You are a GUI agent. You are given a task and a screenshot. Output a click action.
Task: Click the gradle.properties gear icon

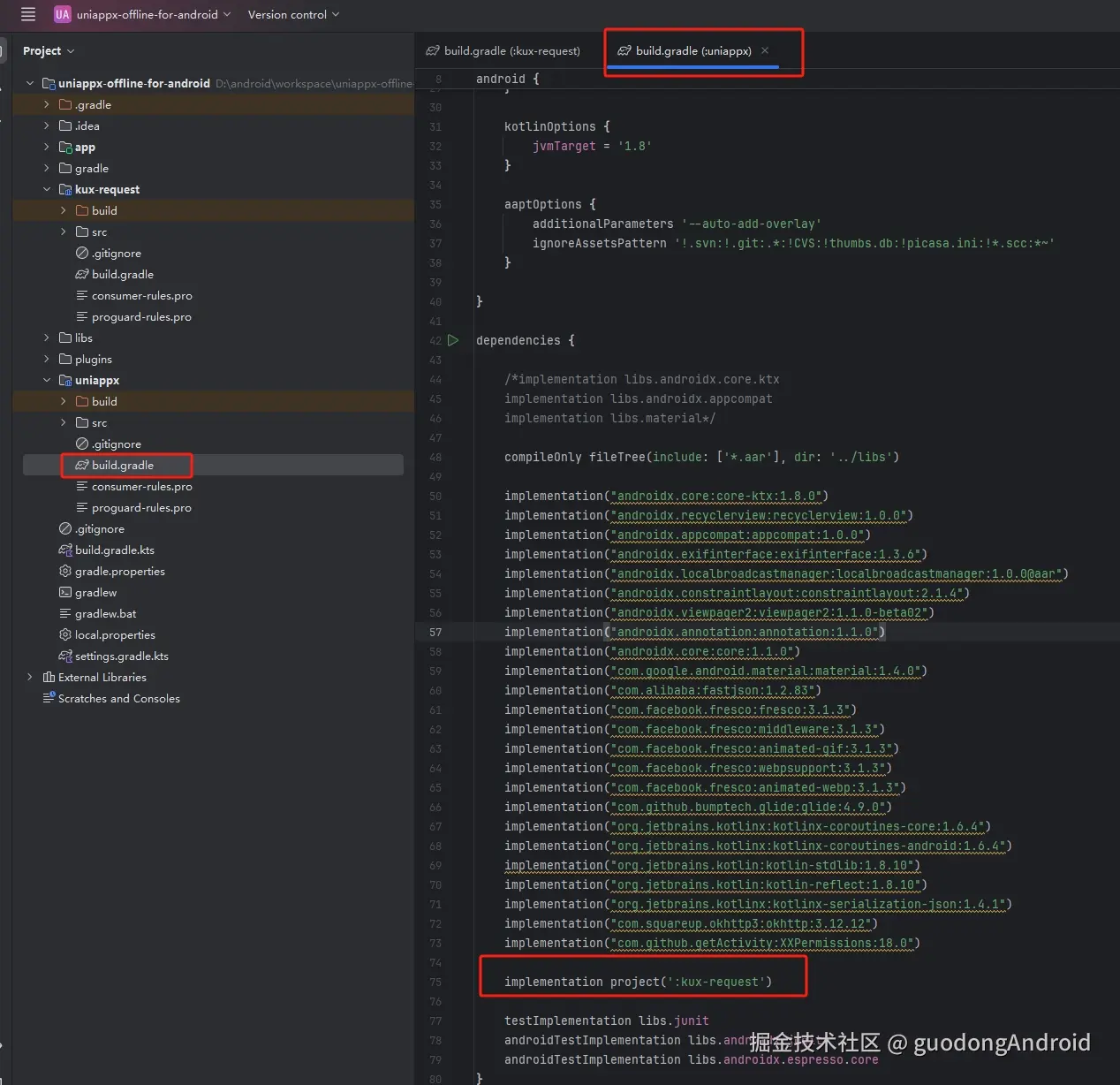point(65,571)
